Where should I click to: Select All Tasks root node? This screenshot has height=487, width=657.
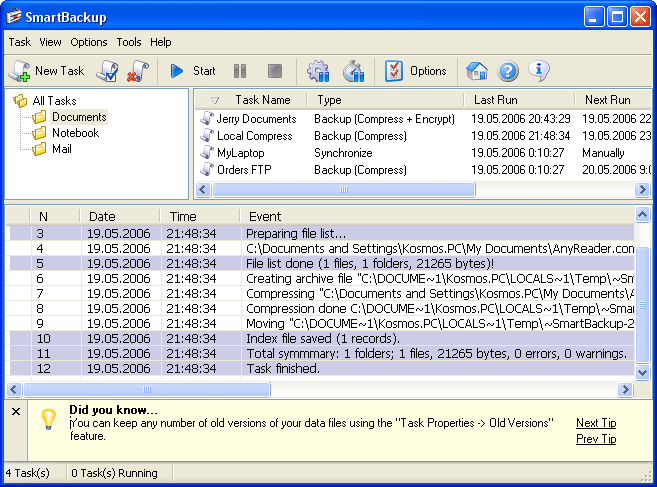coord(54,101)
